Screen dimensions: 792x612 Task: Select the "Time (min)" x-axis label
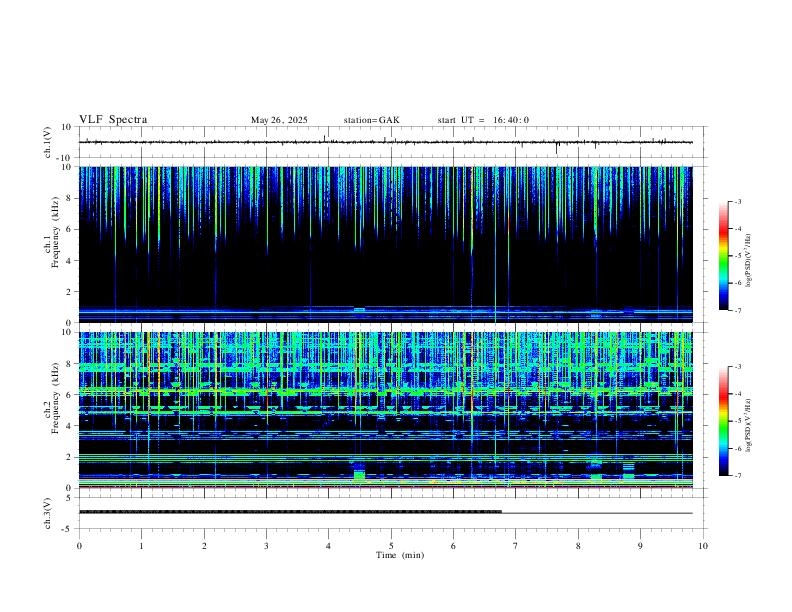[x=400, y=555]
